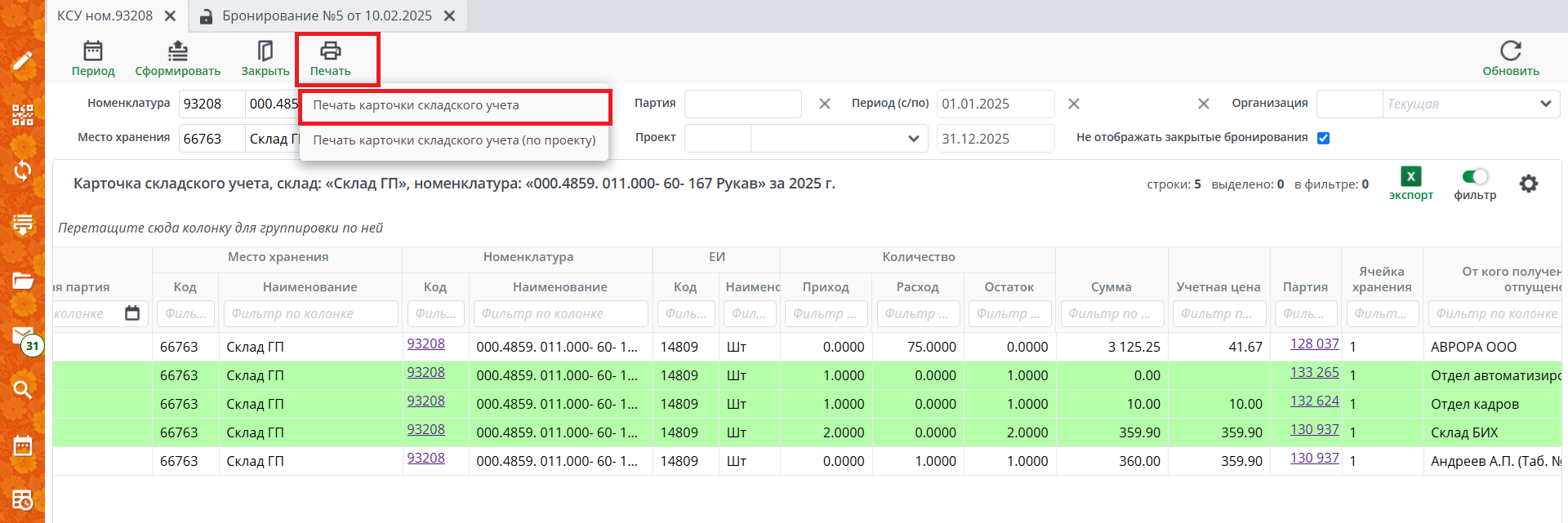Switch to the 'Бронирование №5 от 10.02.2025' tab
This screenshot has width=1568, height=523.
[x=327, y=16]
